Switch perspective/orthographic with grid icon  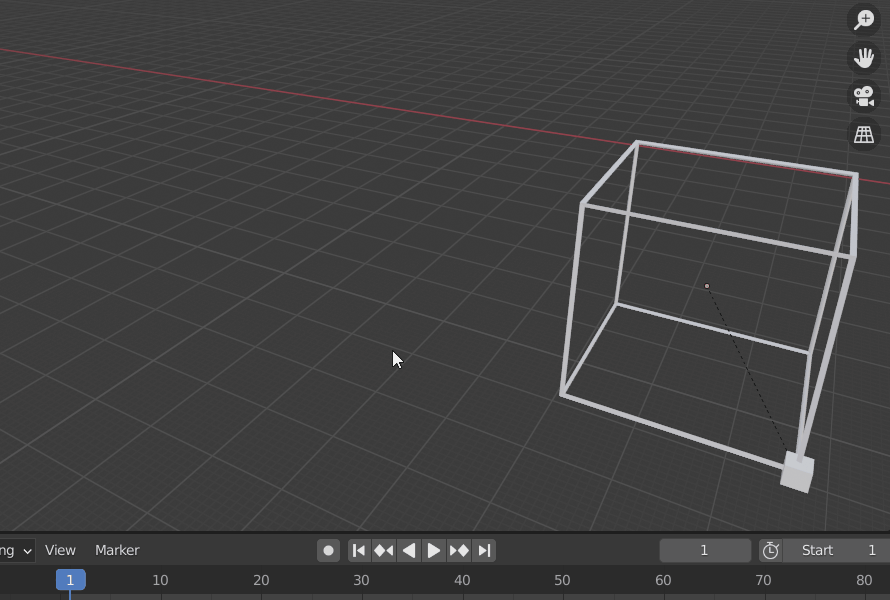tap(864, 135)
